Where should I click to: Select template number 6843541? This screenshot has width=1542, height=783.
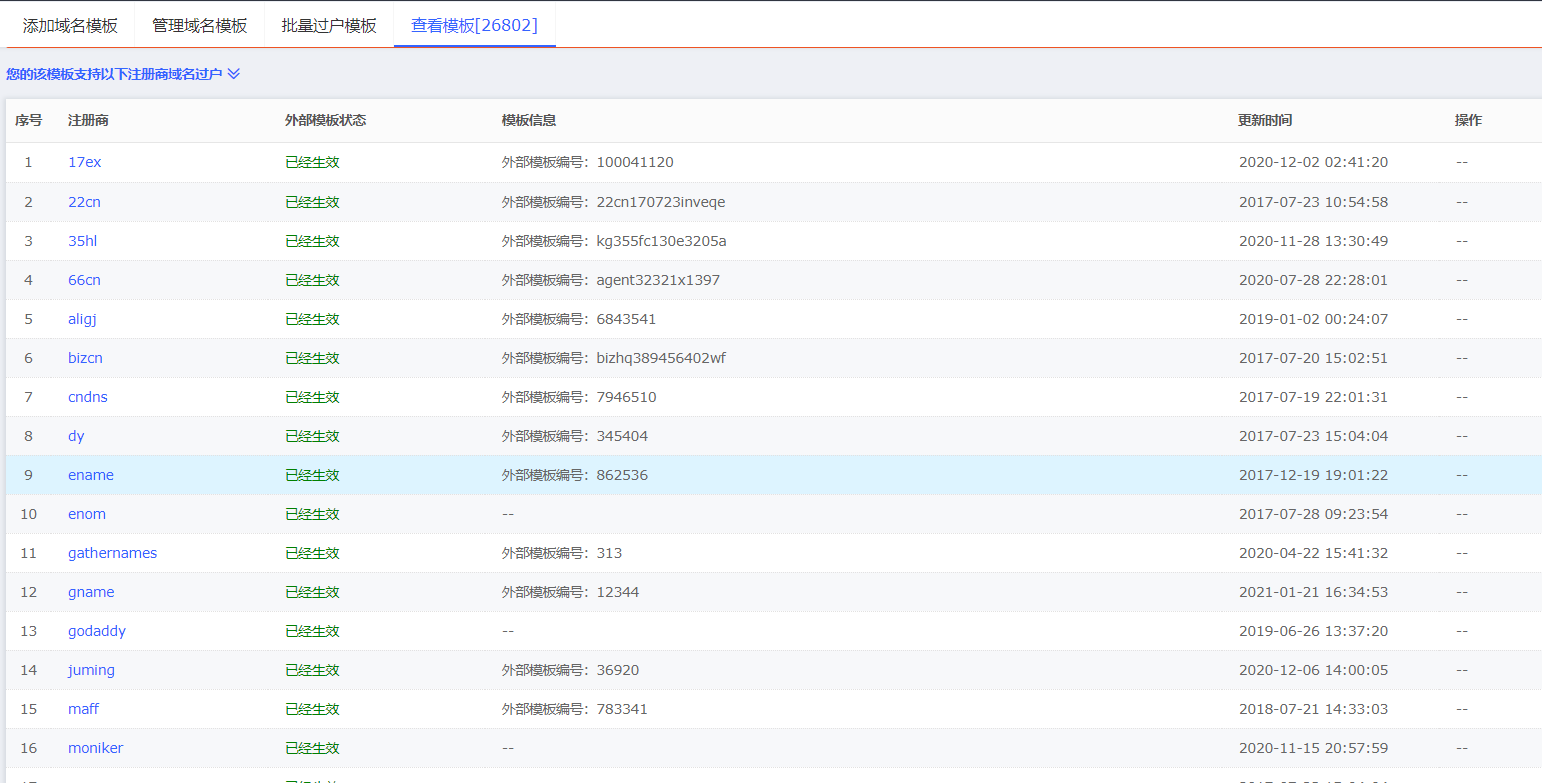pyautogui.click(x=626, y=319)
